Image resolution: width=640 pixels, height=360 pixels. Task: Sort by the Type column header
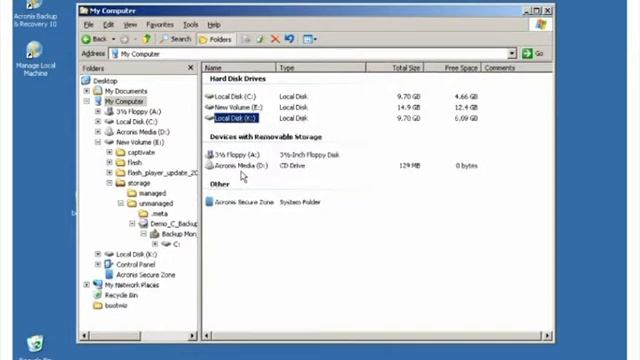tap(321, 68)
